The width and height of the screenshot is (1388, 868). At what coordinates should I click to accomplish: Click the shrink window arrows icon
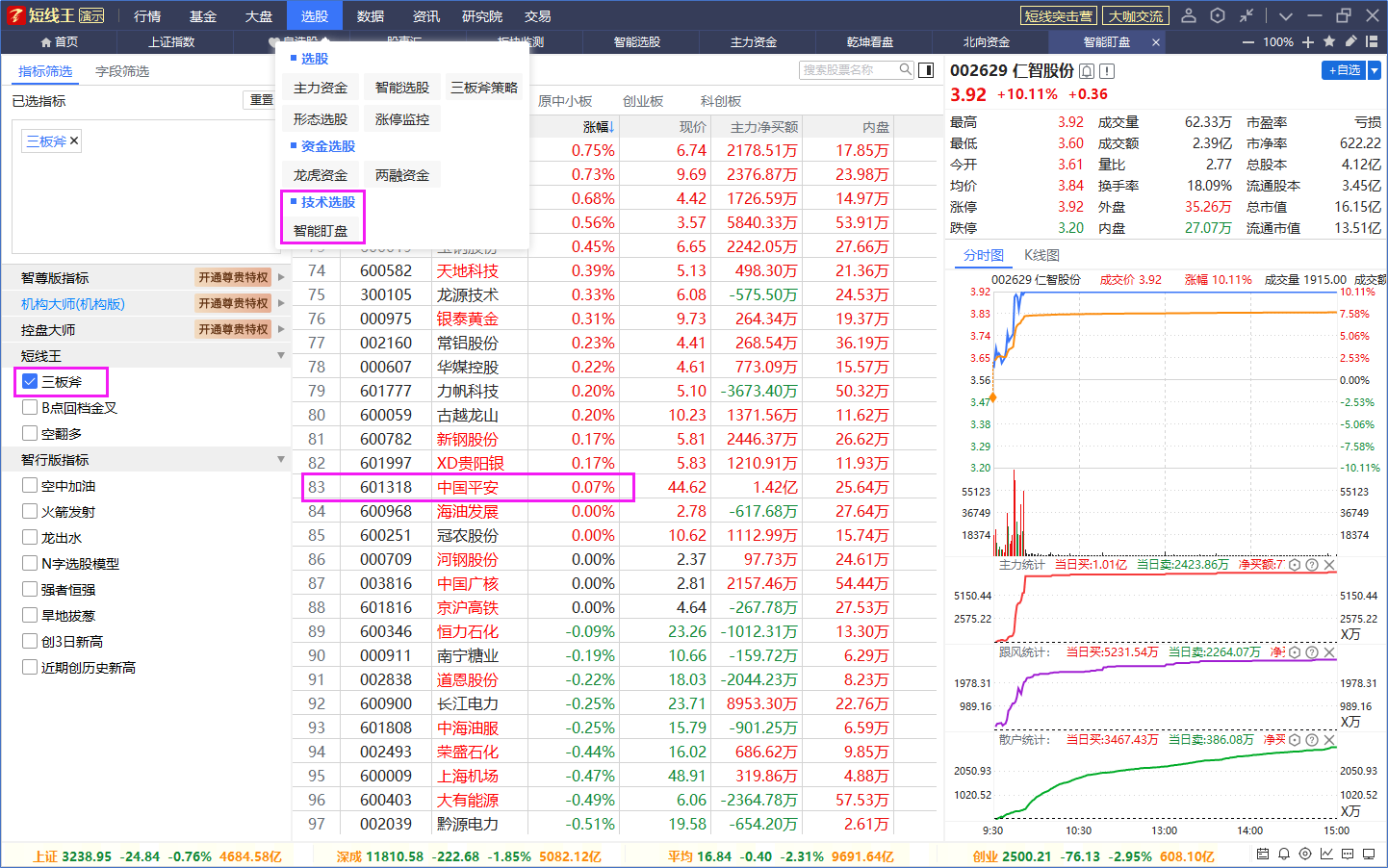(1247, 15)
